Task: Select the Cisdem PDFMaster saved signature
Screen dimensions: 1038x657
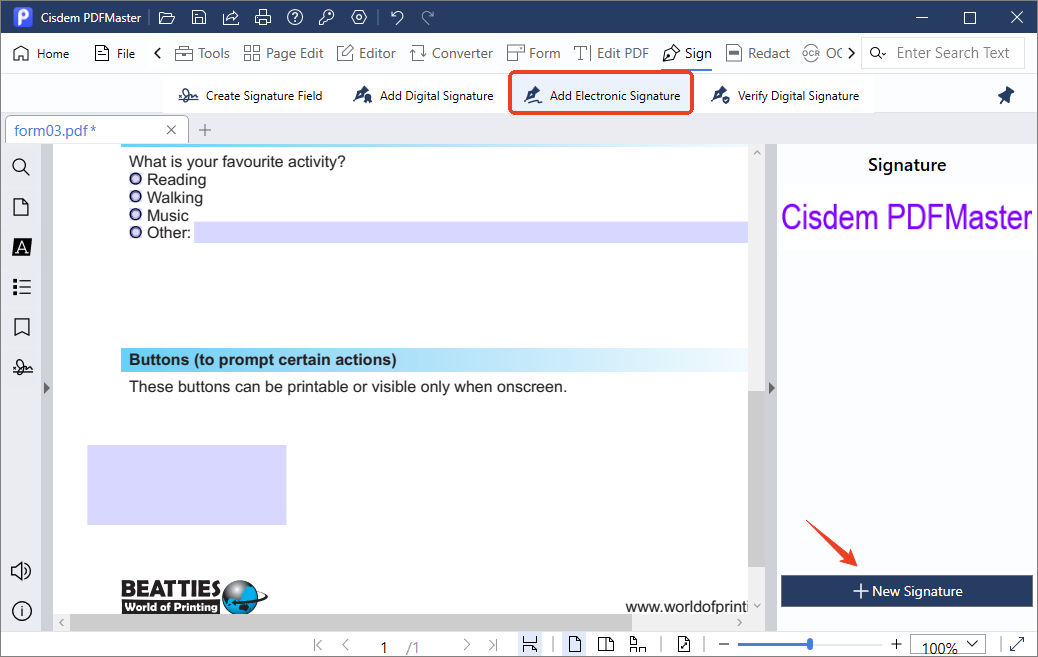Action: click(x=906, y=217)
